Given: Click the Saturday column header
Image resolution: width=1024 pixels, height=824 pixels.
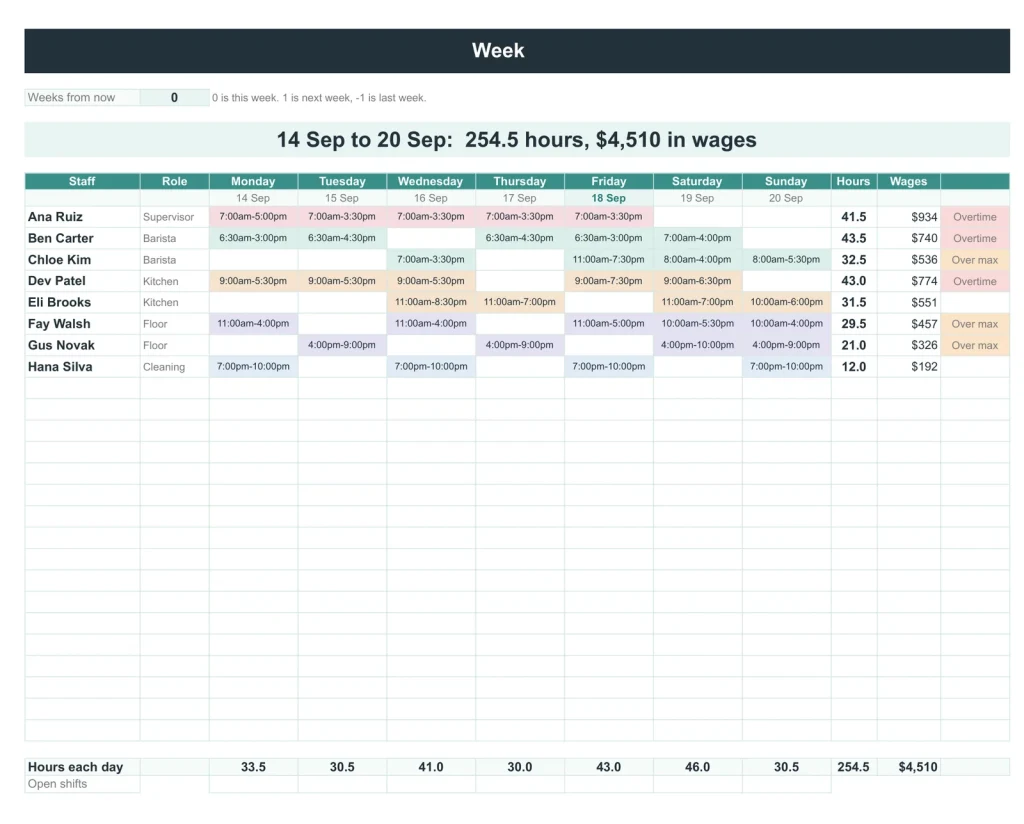Looking at the screenshot, I should (697, 182).
